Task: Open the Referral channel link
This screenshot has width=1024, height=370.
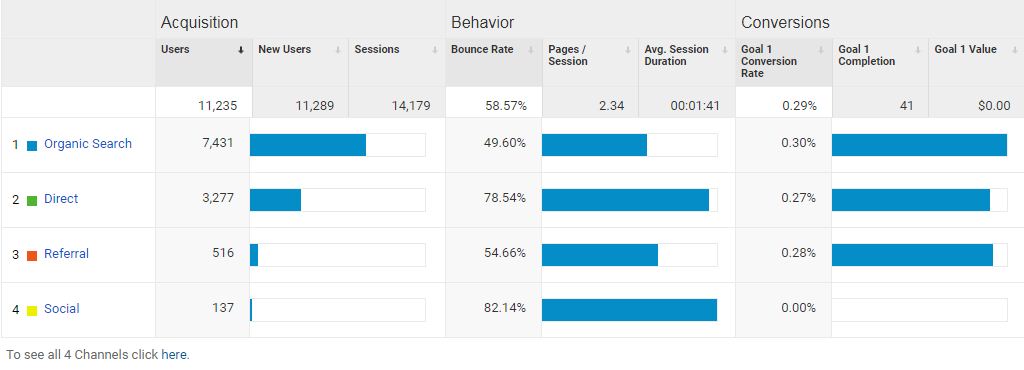Action: click(x=66, y=253)
